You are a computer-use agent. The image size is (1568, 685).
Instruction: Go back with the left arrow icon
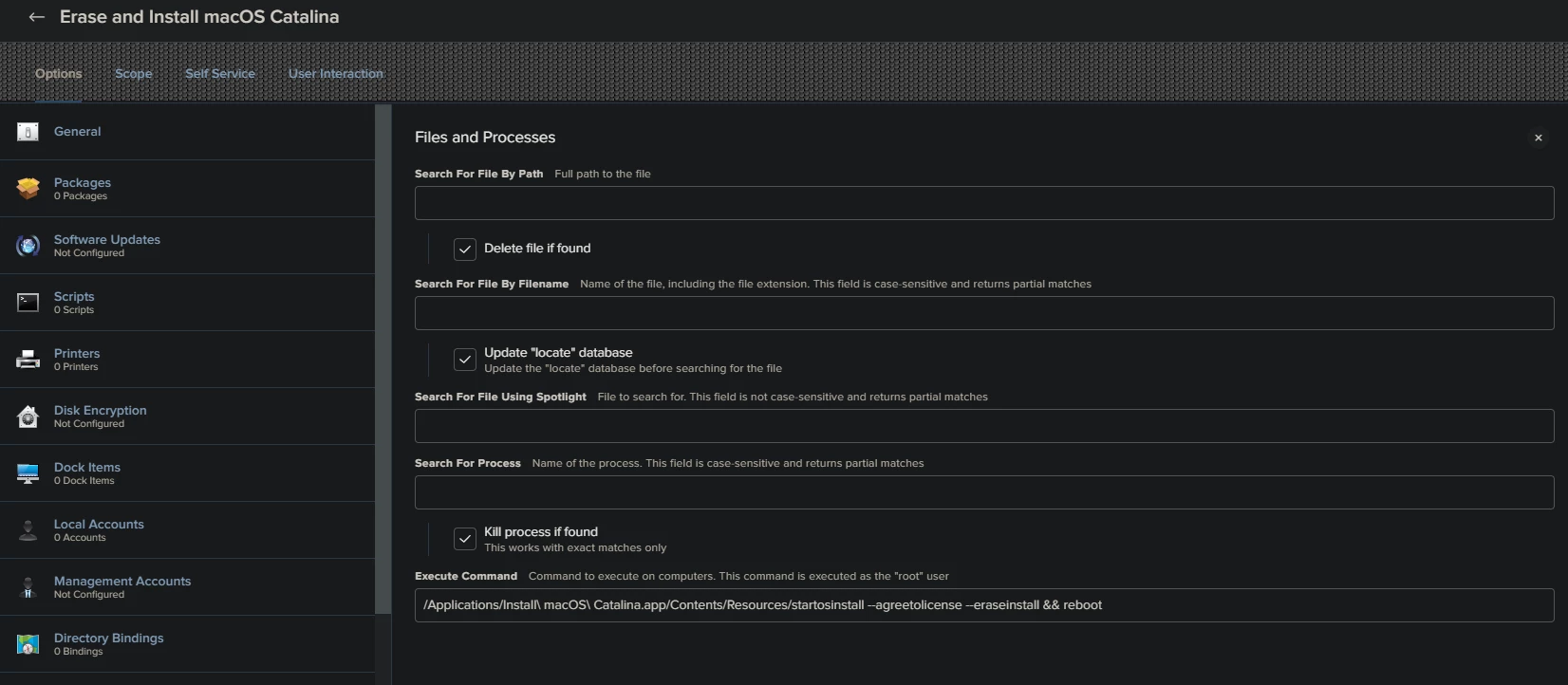click(x=37, y=17)
